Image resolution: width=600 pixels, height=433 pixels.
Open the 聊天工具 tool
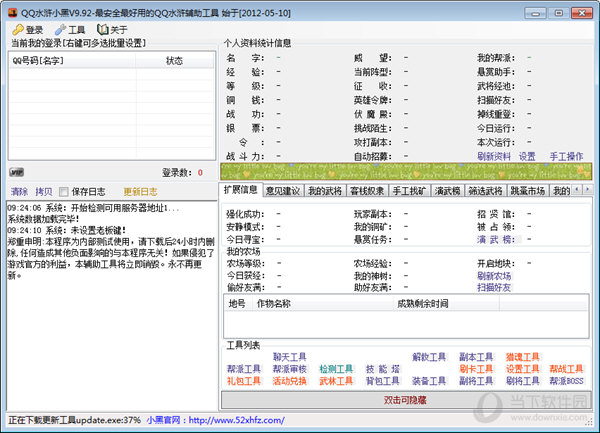click(290, 357)
